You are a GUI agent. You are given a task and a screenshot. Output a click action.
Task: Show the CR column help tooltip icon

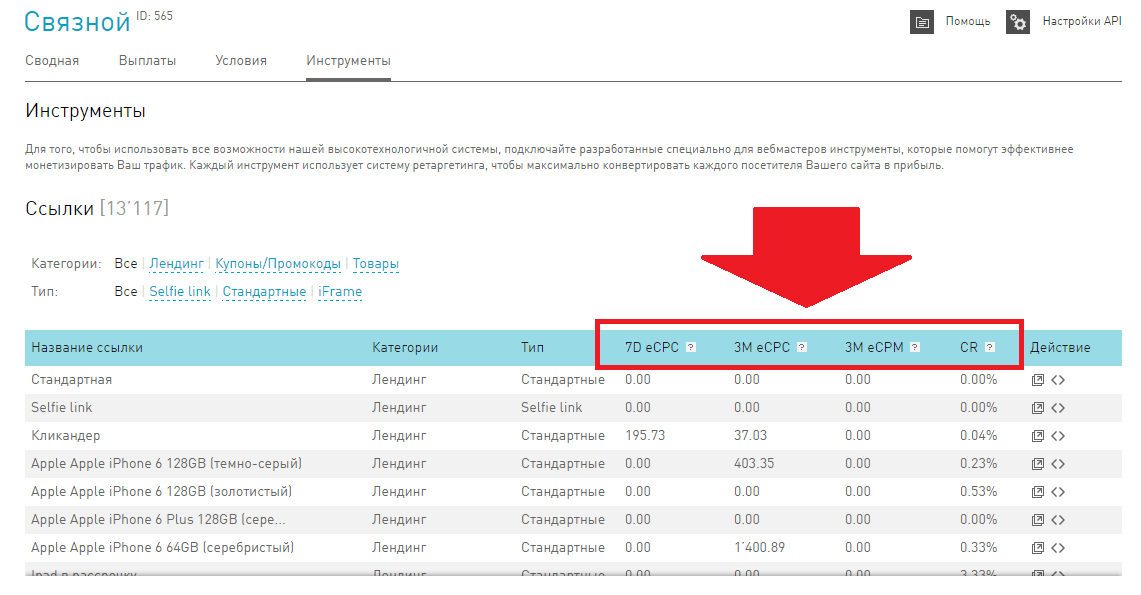tap(989, 348)
